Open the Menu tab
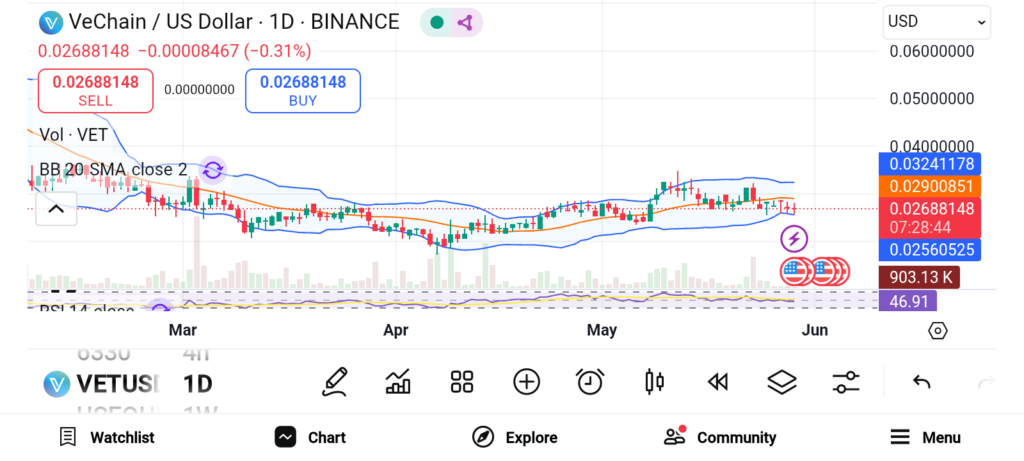 925,437
